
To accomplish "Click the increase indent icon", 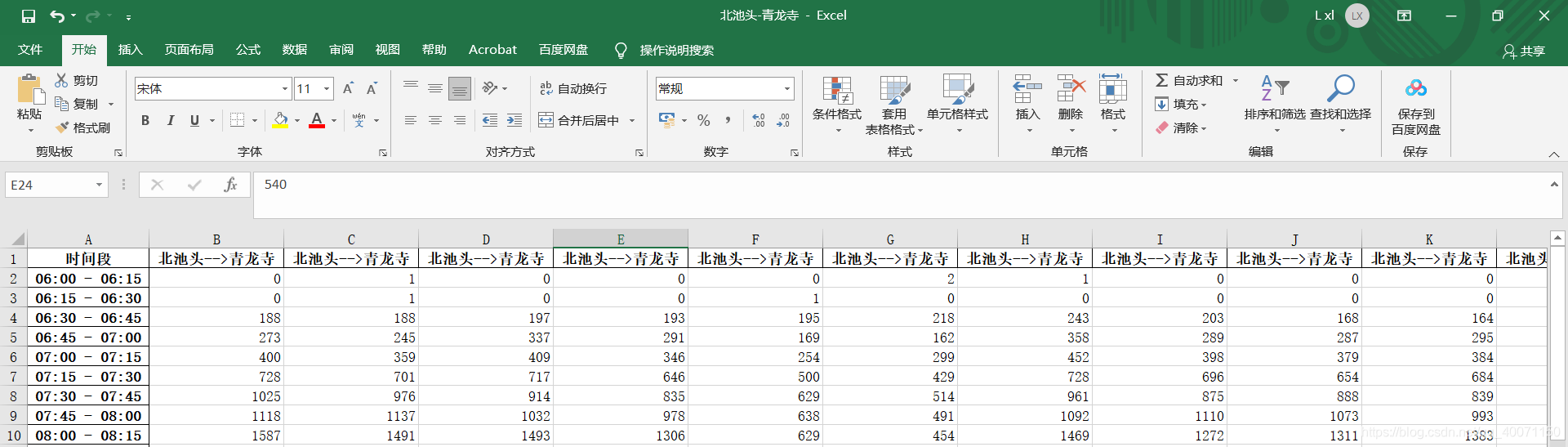I will (514, 120).
